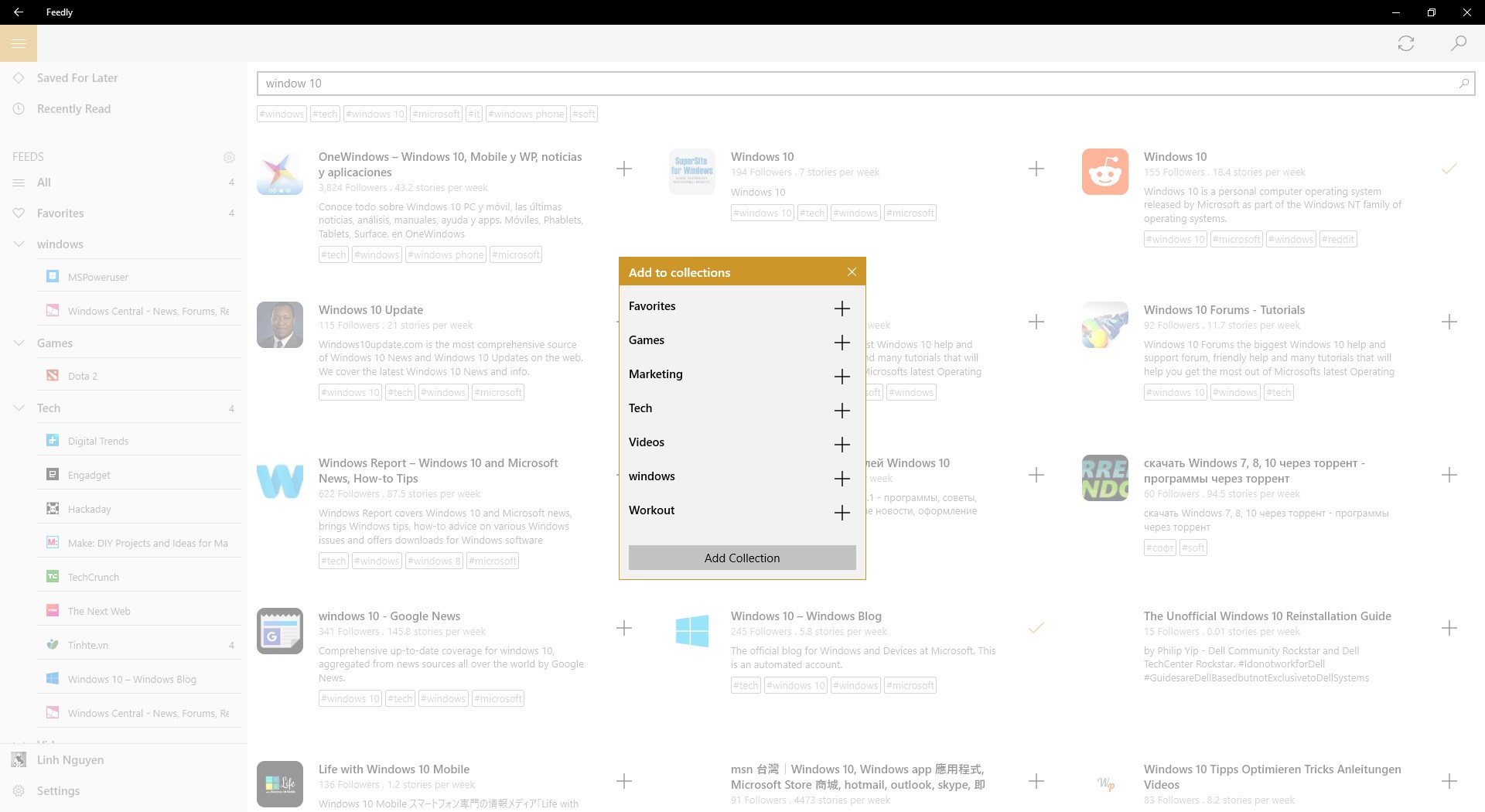Add Windows 10 Tipps Optimieren feed
Image resolution: width=1485 pixels, height=812 pixels.
(1449, 781)
